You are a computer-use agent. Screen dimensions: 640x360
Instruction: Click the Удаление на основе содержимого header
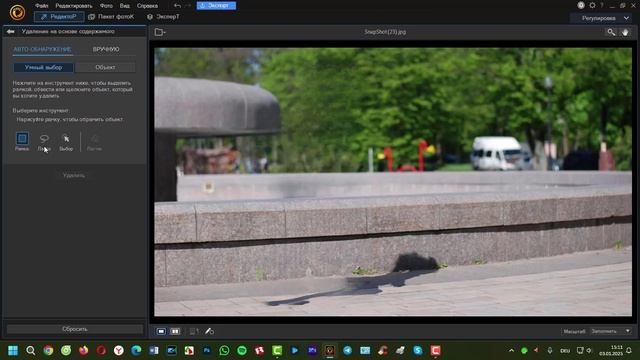click(68, 31)
